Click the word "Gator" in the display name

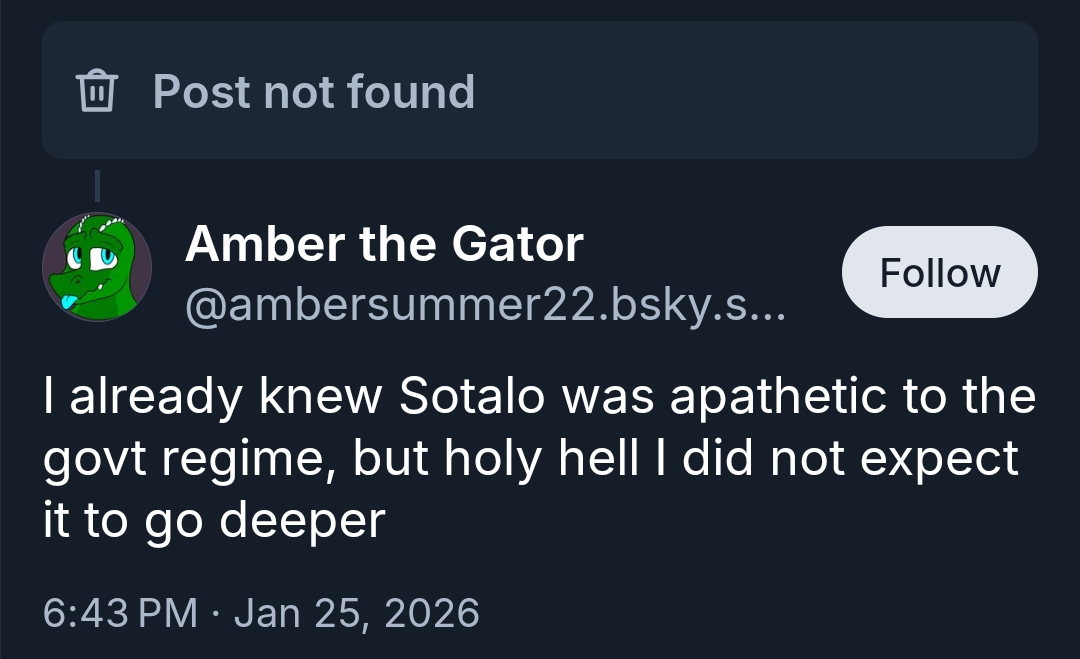pos(517,244)
